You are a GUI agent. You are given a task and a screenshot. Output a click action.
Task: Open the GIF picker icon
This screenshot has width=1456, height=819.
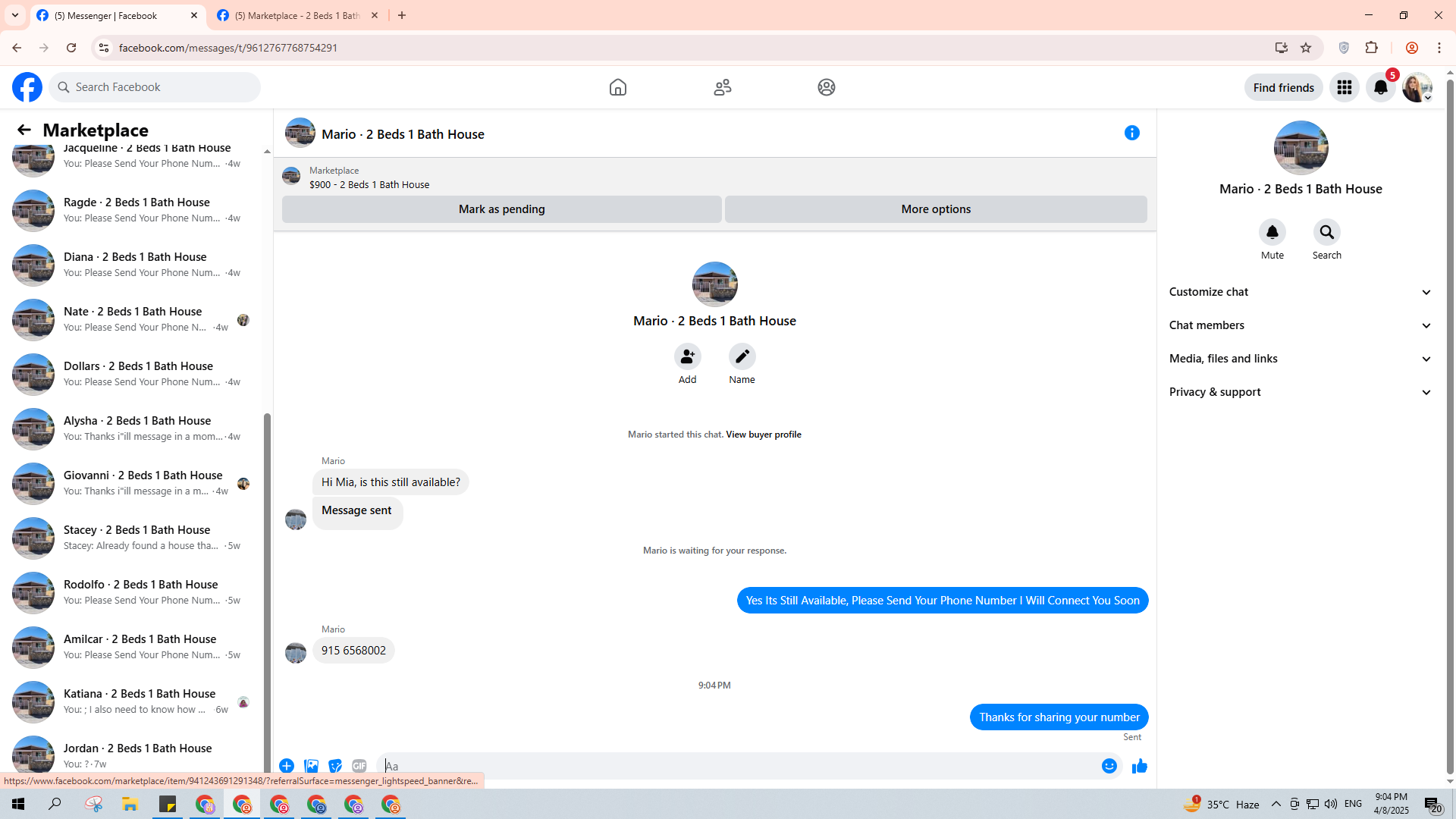359,767
